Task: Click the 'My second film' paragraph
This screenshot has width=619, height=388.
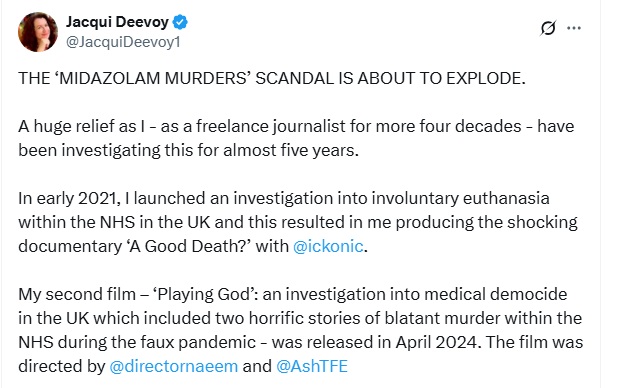Action: (300, 330)
